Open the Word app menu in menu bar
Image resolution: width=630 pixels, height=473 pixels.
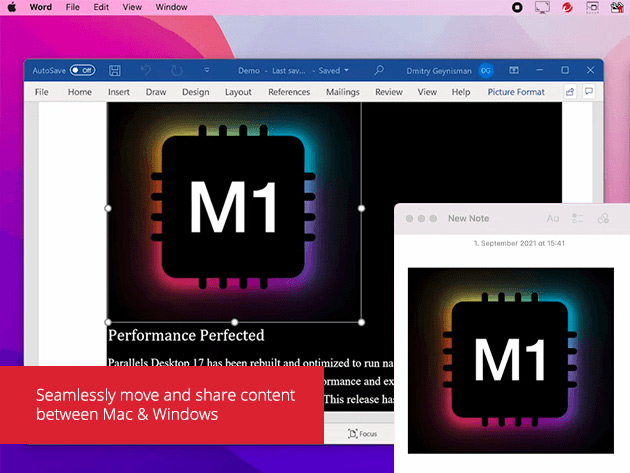41,7
